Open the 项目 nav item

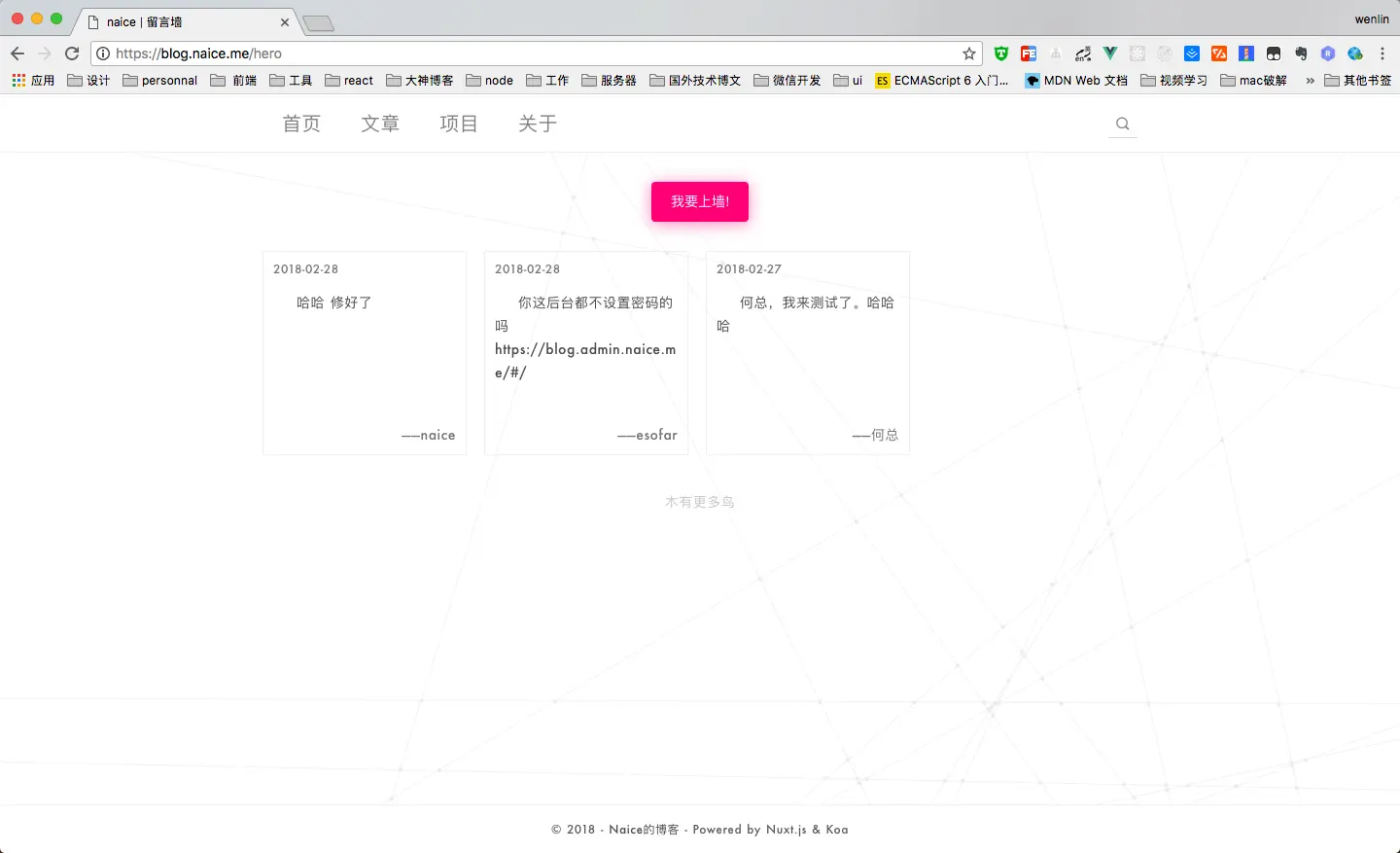pos(459,124)
